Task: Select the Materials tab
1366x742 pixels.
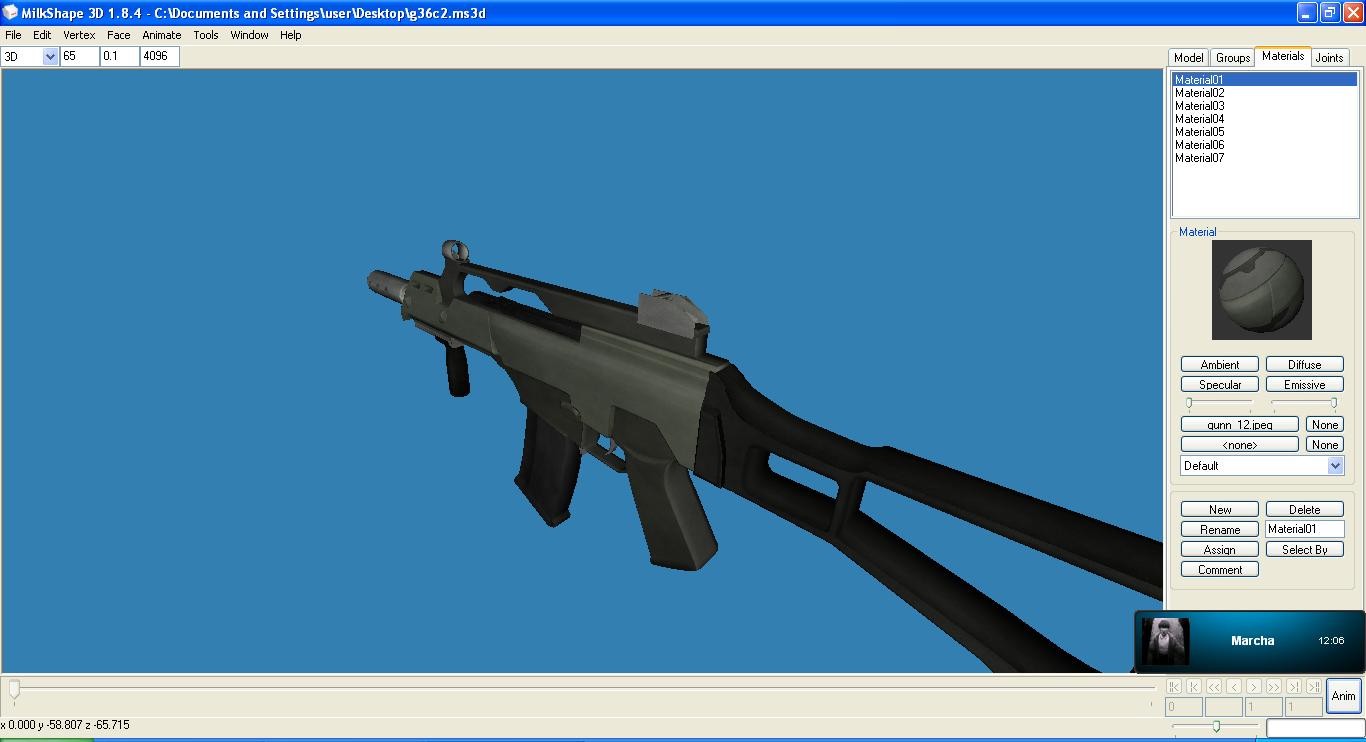Action: [1283, 56]
